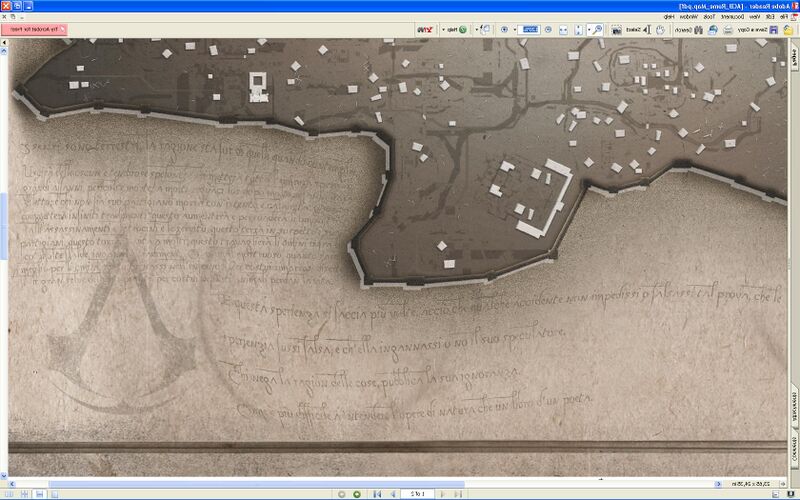The height and width of the screenshot is (500, 800).
Task: Expand the Help dropdown arrow
Action: coord(443,30)
